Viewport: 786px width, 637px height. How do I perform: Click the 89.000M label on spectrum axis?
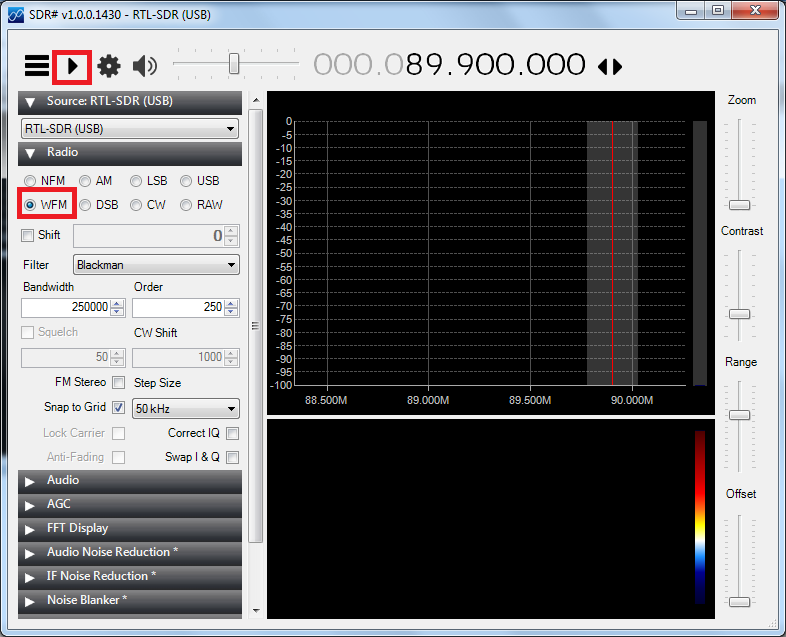[428, 400]
